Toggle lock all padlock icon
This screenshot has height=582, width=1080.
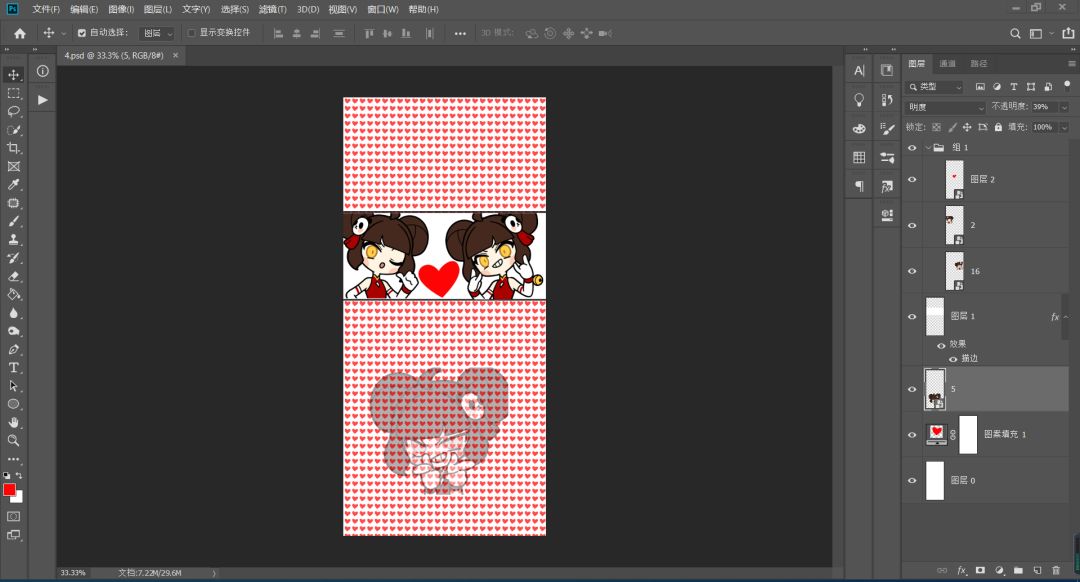point(998,127)
